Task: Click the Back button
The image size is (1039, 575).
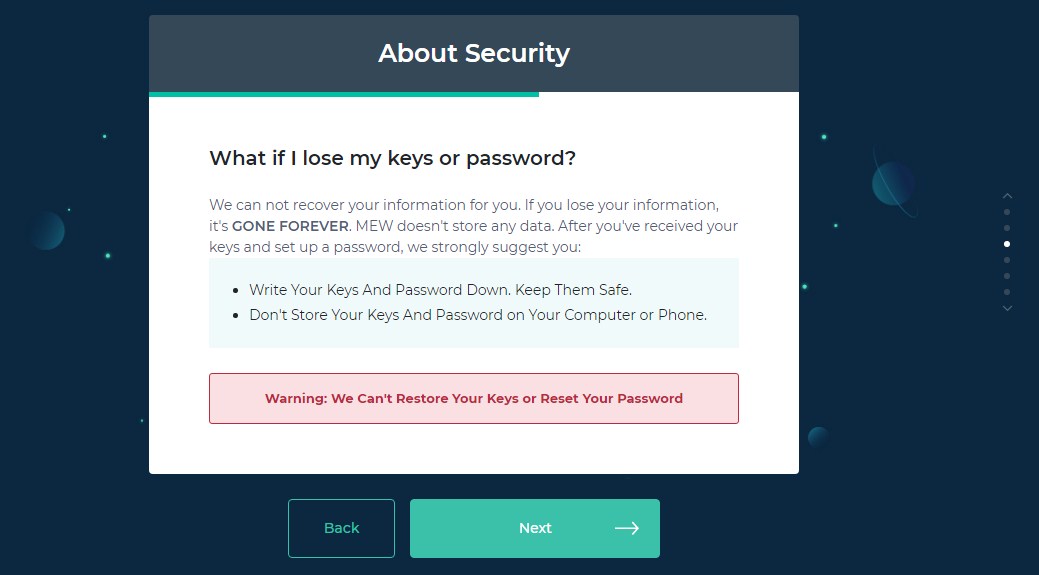Action: (341, 528)
